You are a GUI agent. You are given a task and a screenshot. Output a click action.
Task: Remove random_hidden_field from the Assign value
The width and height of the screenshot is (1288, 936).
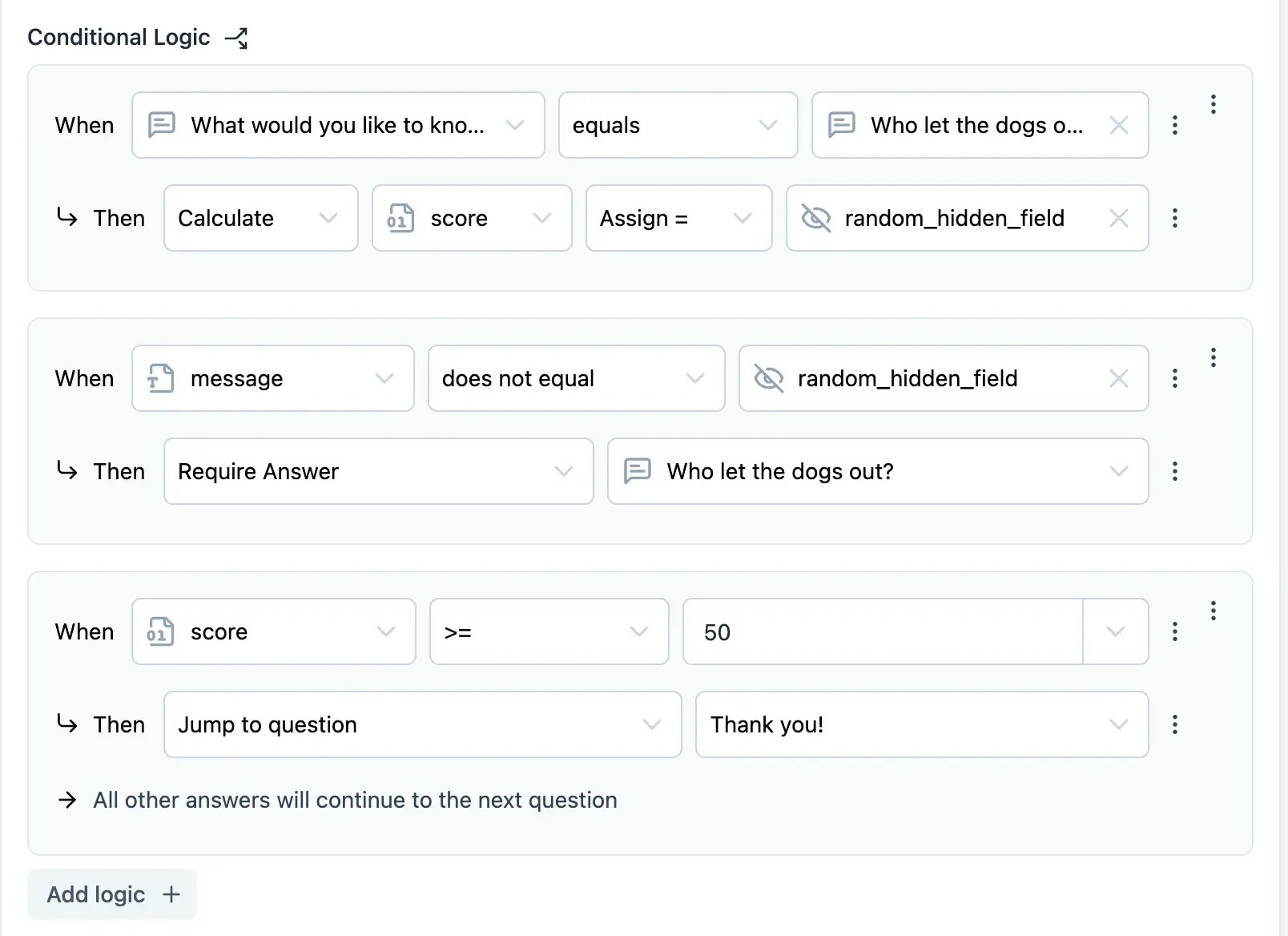pos(1119,218)
